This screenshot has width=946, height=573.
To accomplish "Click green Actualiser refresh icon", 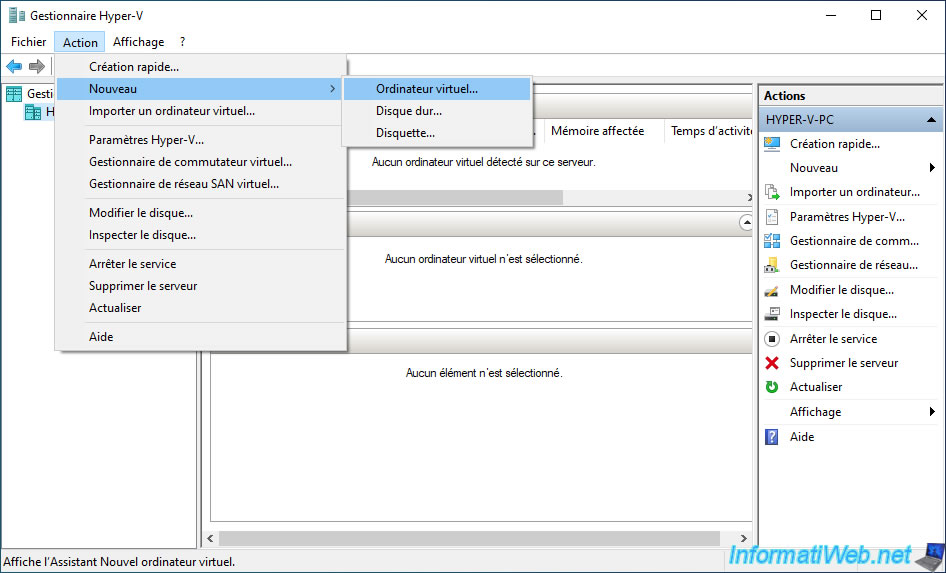I will (x=772, y=387).
